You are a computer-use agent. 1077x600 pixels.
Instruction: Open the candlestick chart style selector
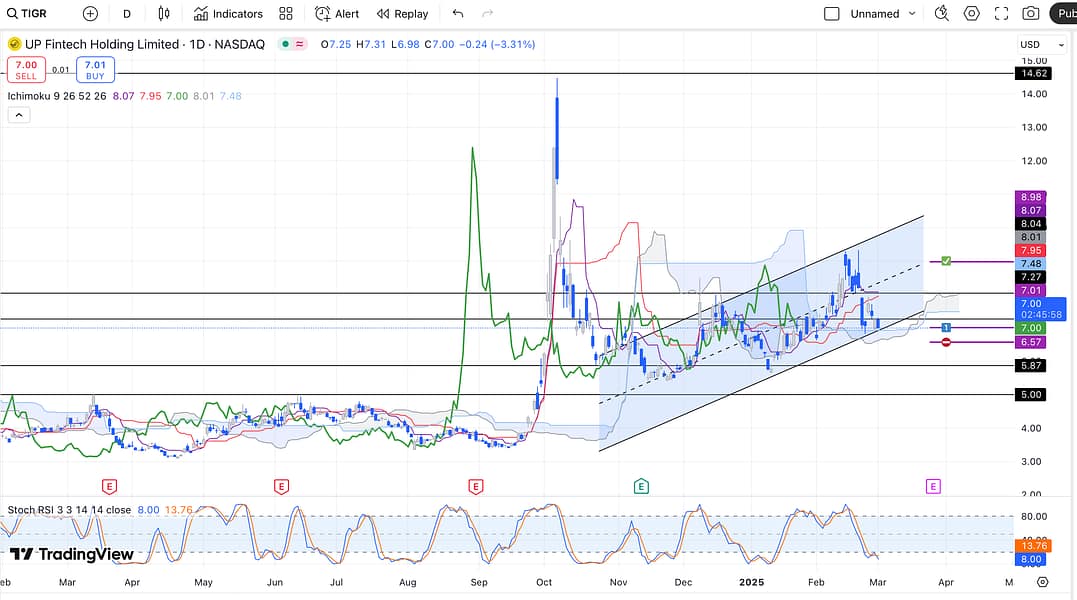[164, 14]
